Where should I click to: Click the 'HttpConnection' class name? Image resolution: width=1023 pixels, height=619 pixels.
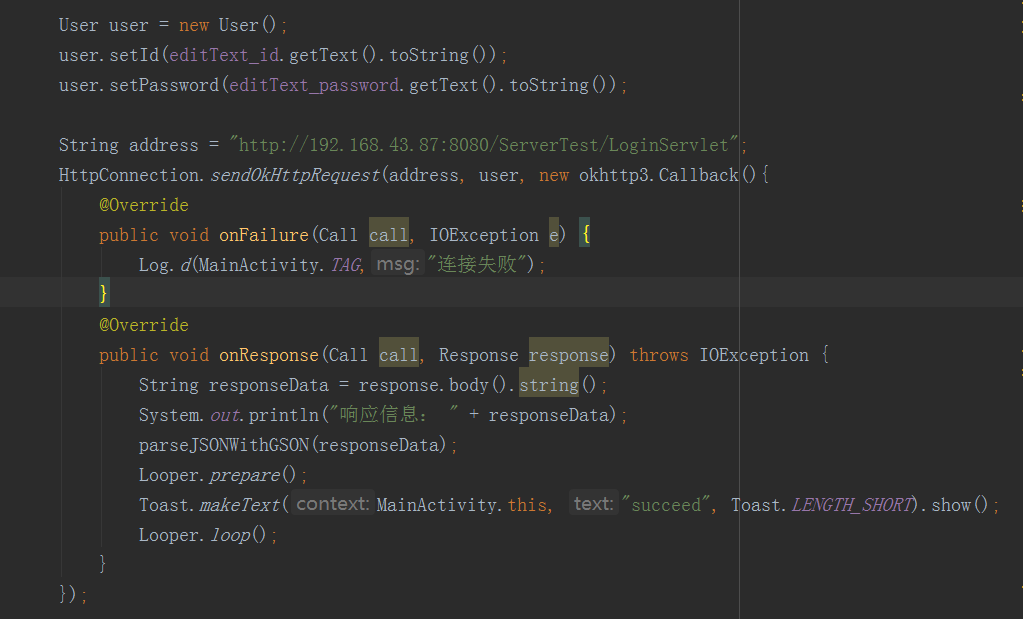pyautogui.click(x=129, y=175)
